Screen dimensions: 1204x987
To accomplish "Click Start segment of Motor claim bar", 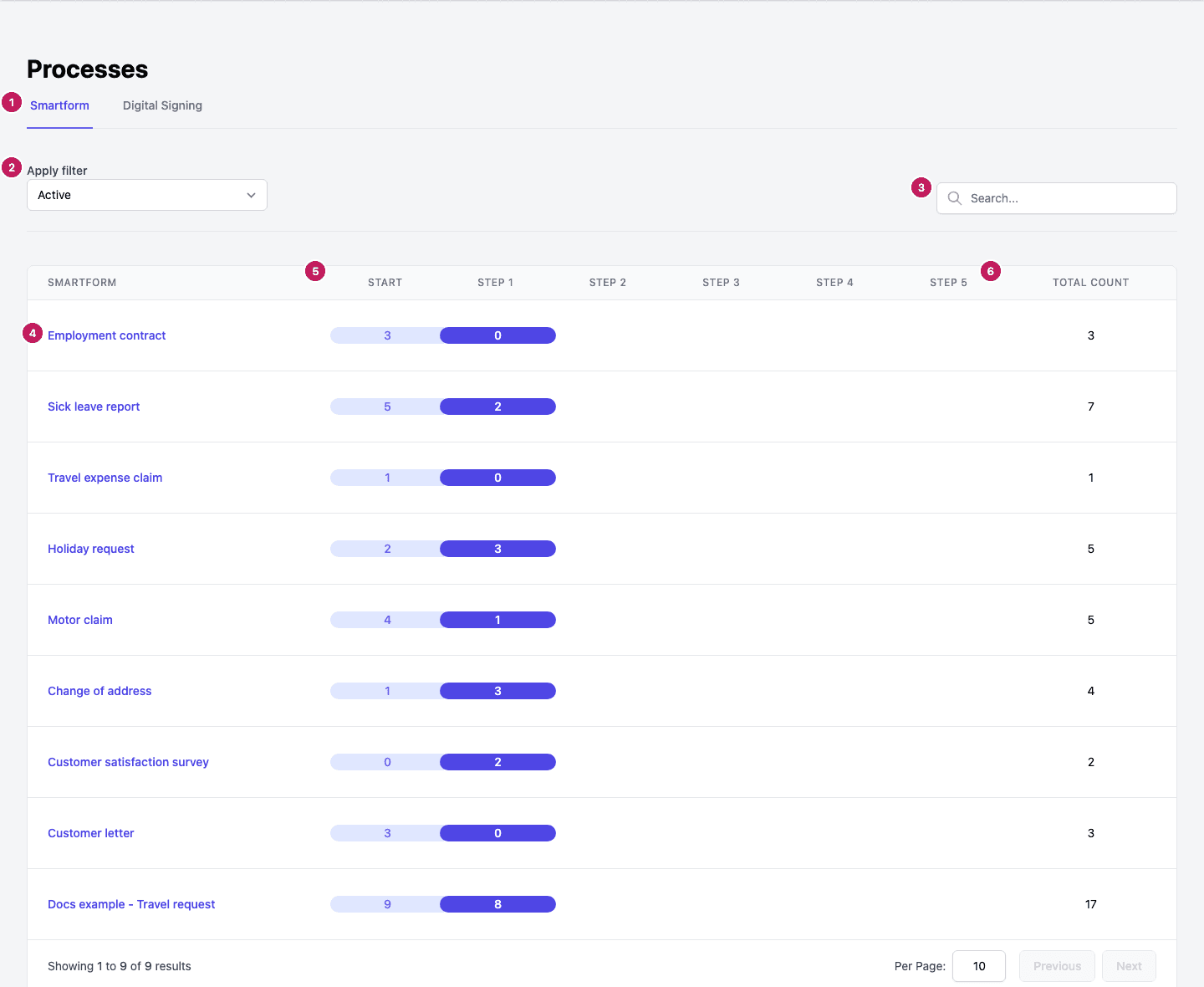I will [386, 620].
